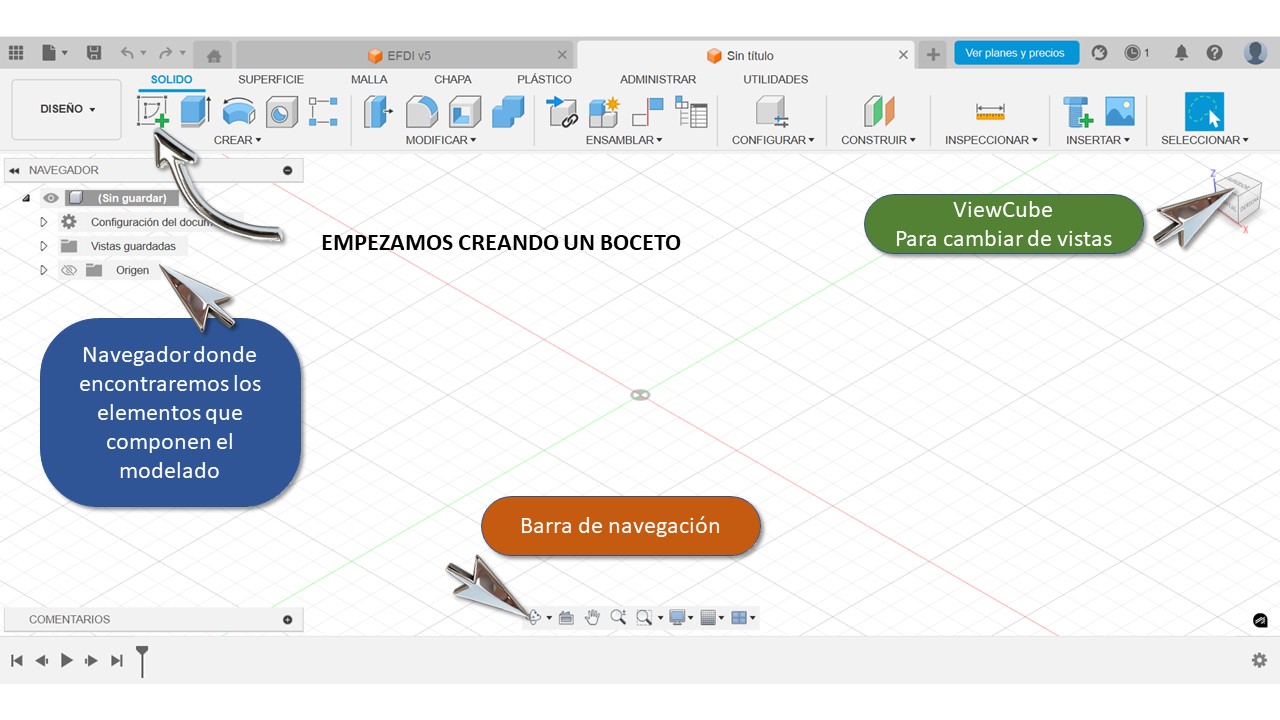The width and height of the screenshot is (1280, 720).
Task: Toggle visibility of the Origen folder
Action: [69, 270]
